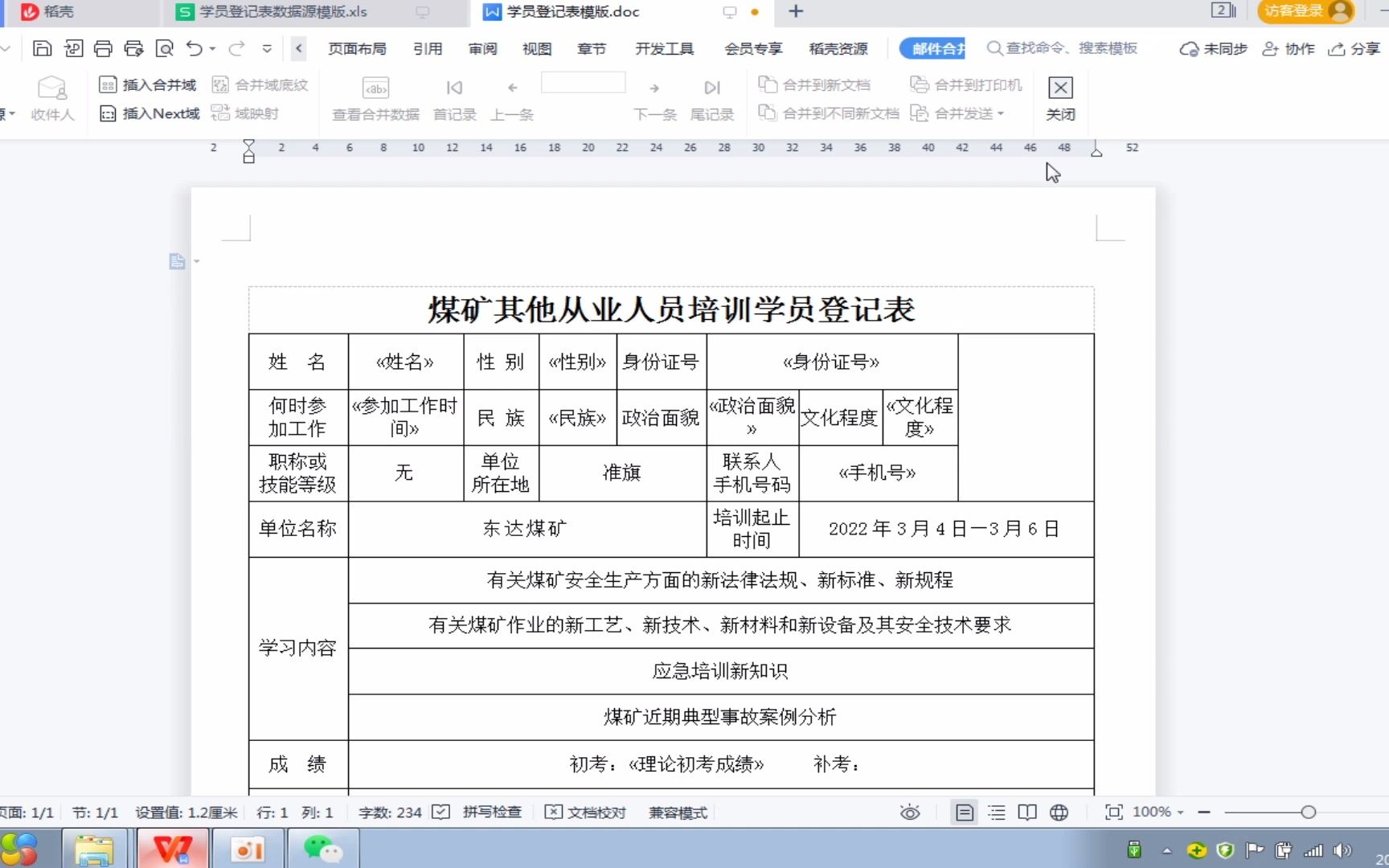This screenshot has width=1389, height=868.
Task: Click the window count indicator icon
Action: (1223, 10)
